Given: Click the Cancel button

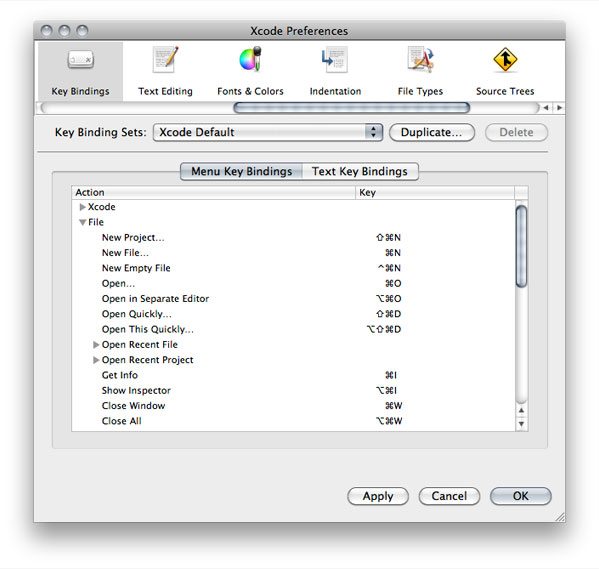Looking at the screenshot, I should coord(449,496).
